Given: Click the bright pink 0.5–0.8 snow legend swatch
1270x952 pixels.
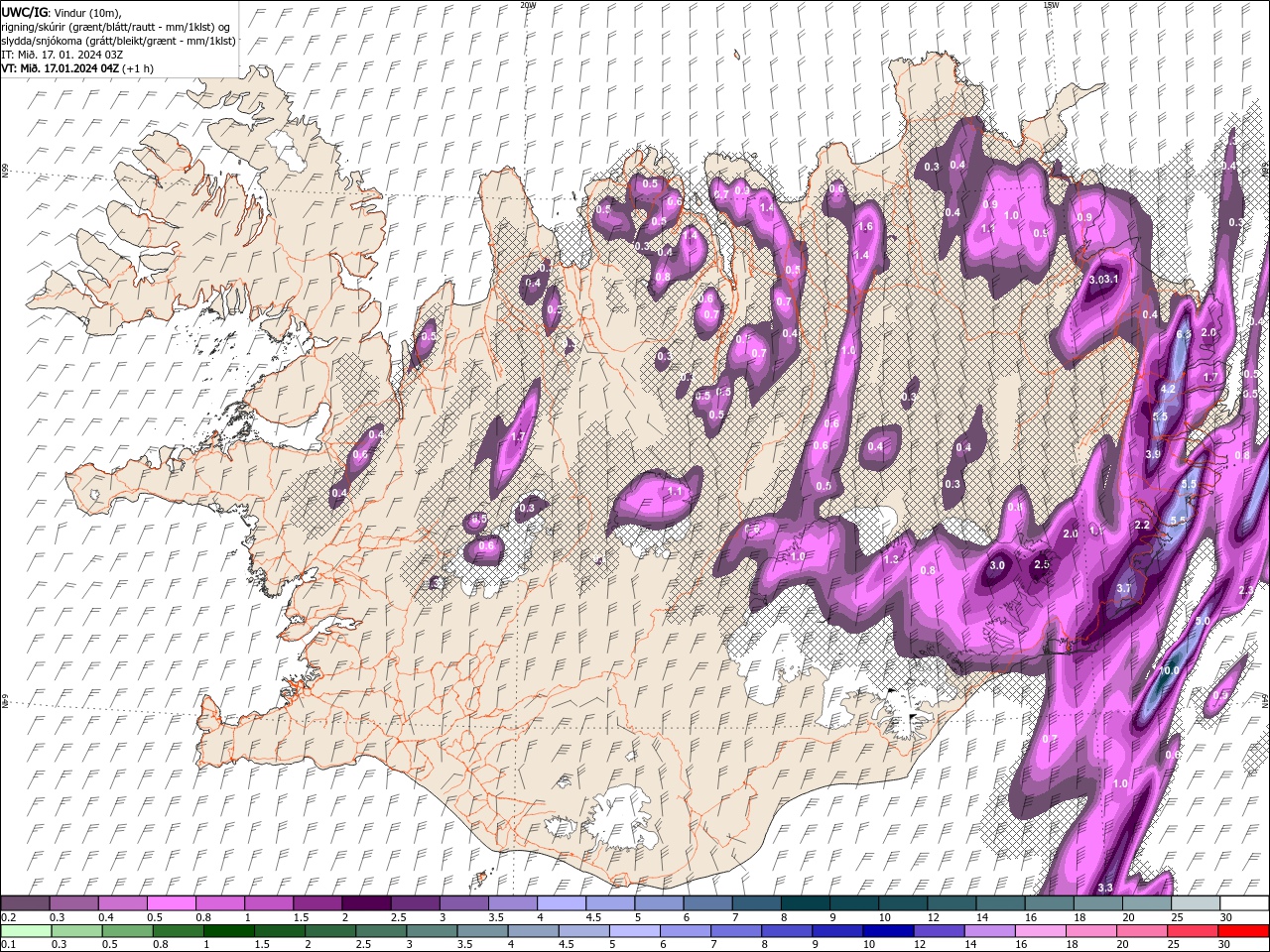Looking at the screenshot, I should 171,903.
